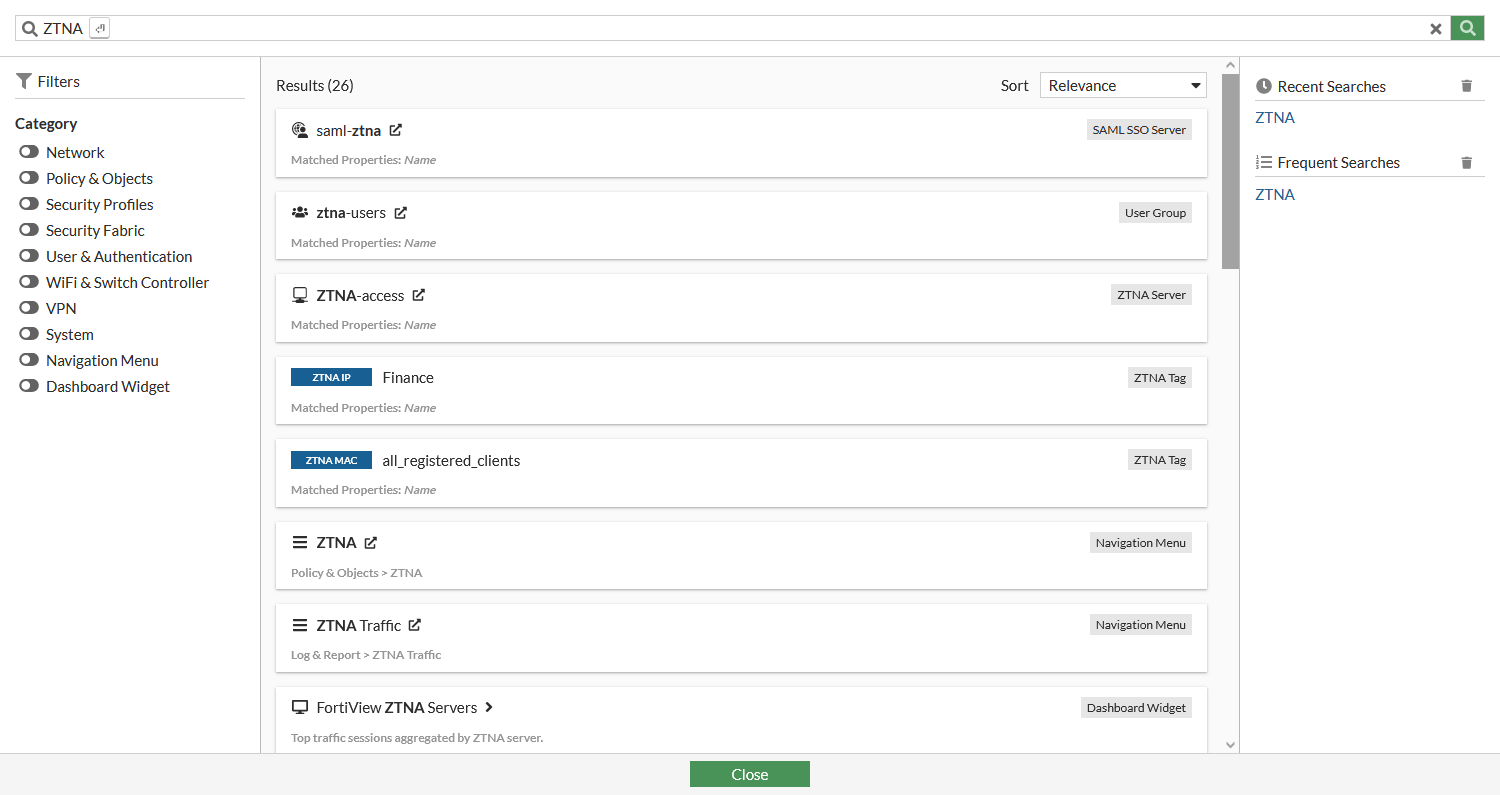Open ztna-users external link icon
This screenshot has width=1500, height=795.
click(401, 213)
